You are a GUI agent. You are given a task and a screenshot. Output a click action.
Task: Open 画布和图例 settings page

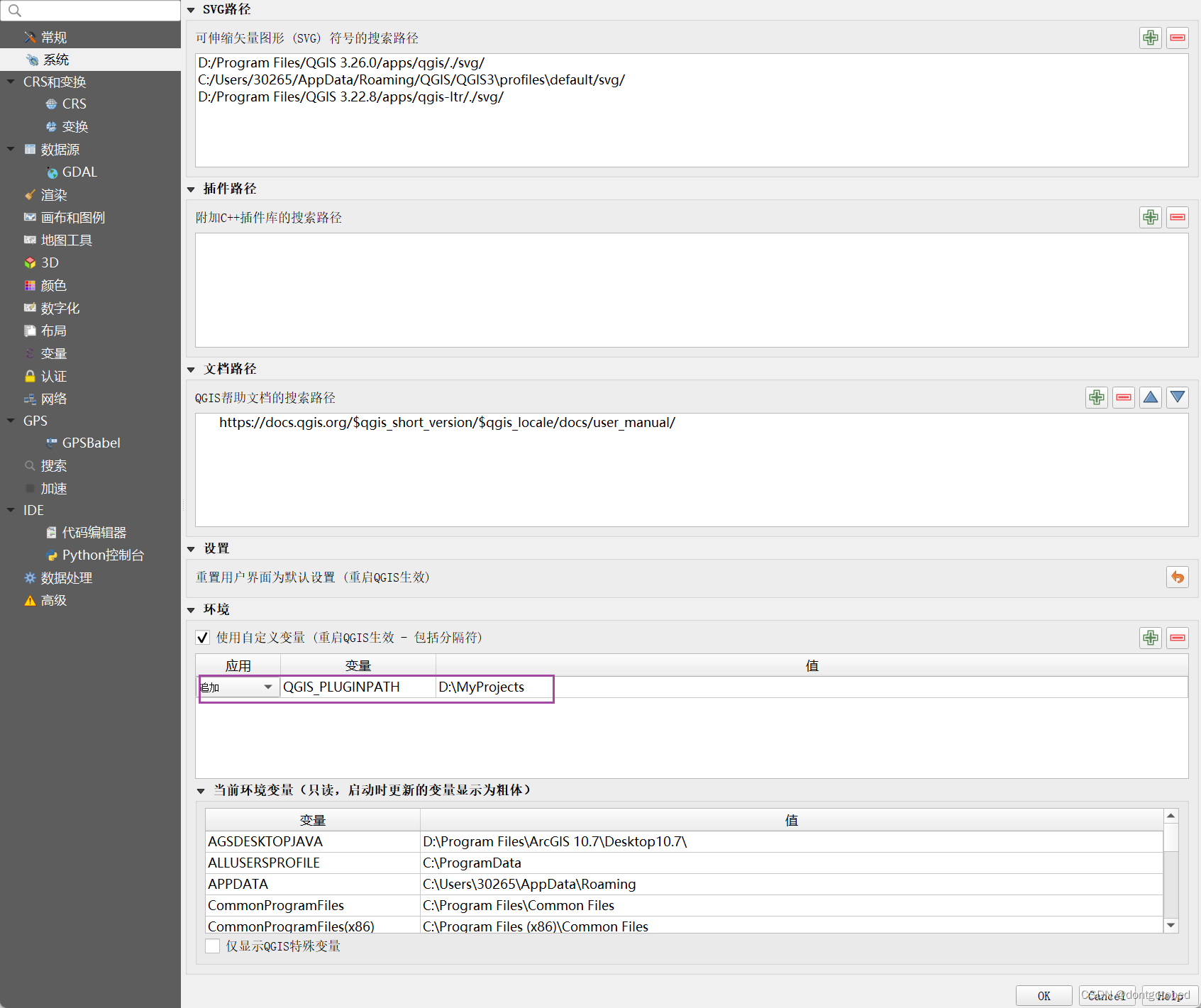point(72,217)
